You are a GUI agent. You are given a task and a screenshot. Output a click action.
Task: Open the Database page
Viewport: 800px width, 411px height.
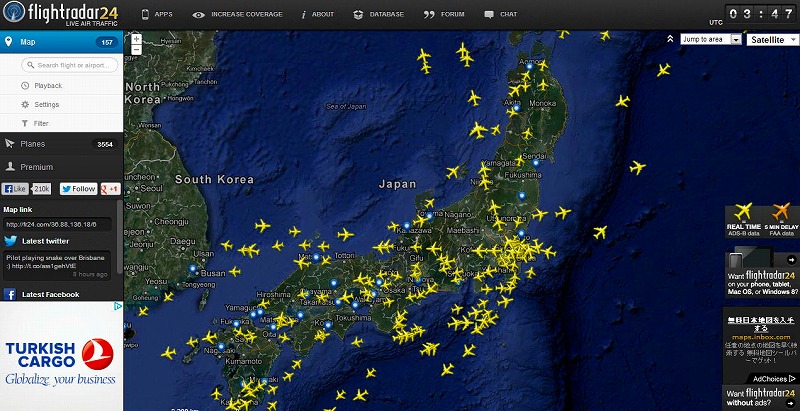(x=379, y=15)
